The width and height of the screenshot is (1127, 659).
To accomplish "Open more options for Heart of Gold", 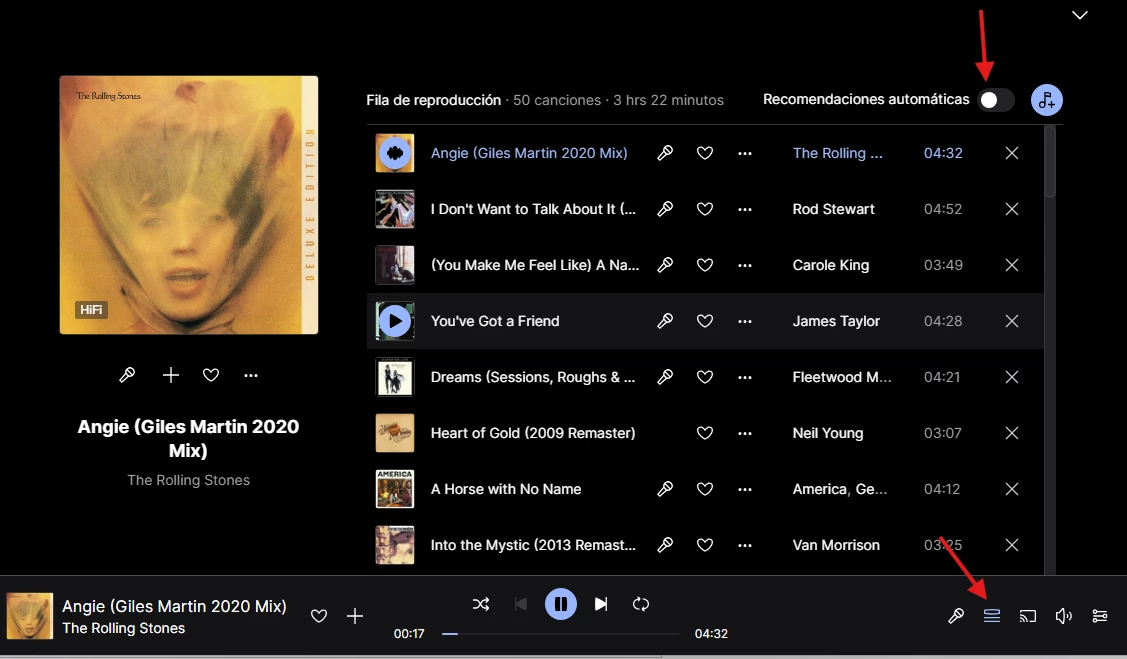I will [x=745, y=433].
